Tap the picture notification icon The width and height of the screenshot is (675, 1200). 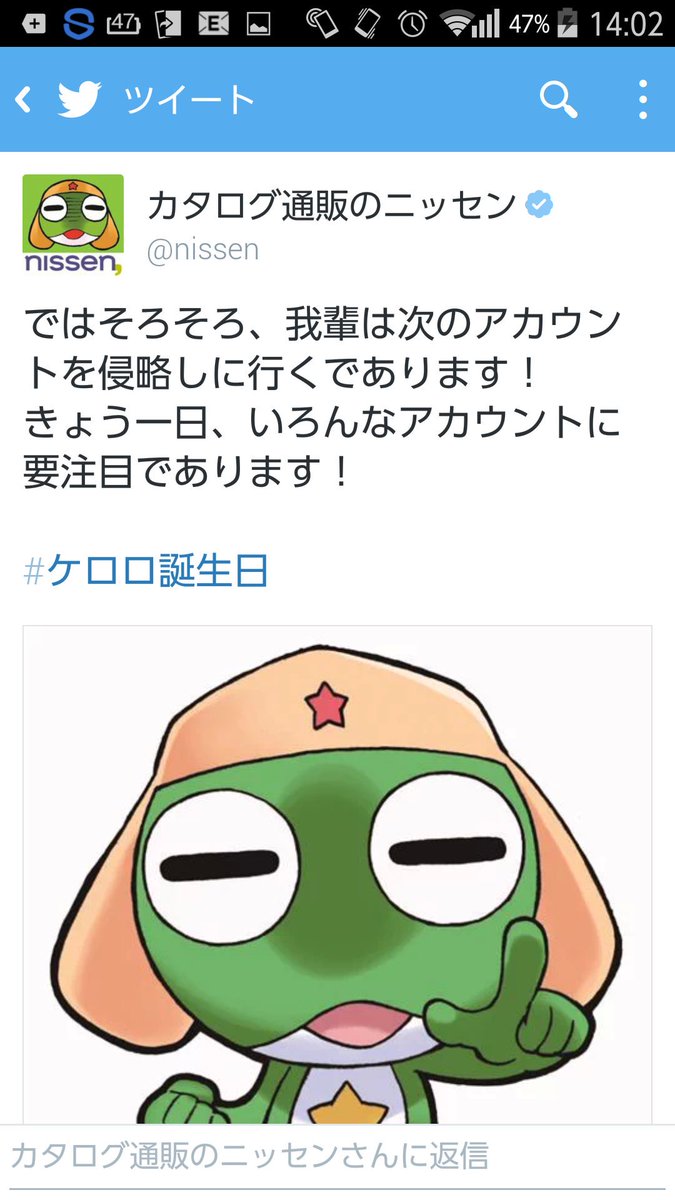256,23
